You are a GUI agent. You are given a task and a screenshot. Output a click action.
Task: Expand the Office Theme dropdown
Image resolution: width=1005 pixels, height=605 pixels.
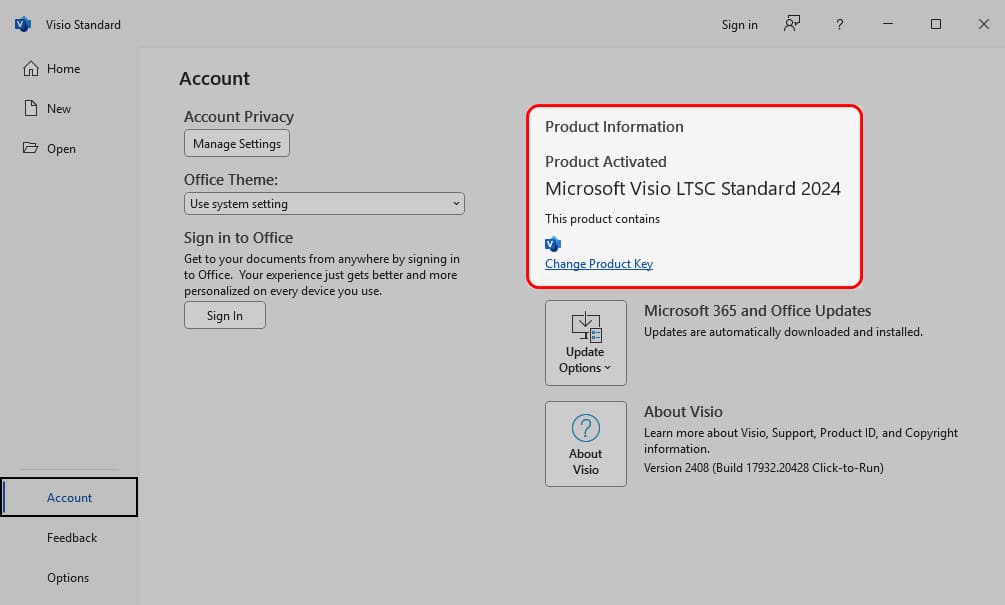(324, 204)
